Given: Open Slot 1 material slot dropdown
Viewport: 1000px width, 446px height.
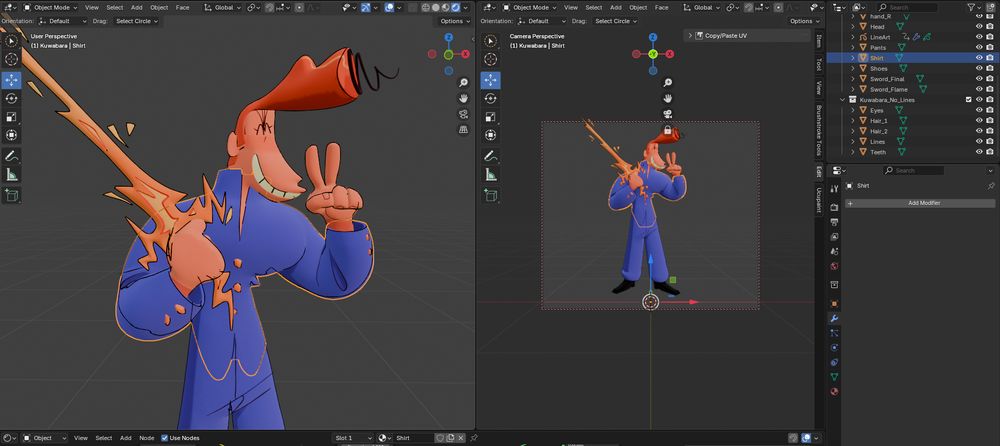Looking at the screenshot, I should point(353,438).
